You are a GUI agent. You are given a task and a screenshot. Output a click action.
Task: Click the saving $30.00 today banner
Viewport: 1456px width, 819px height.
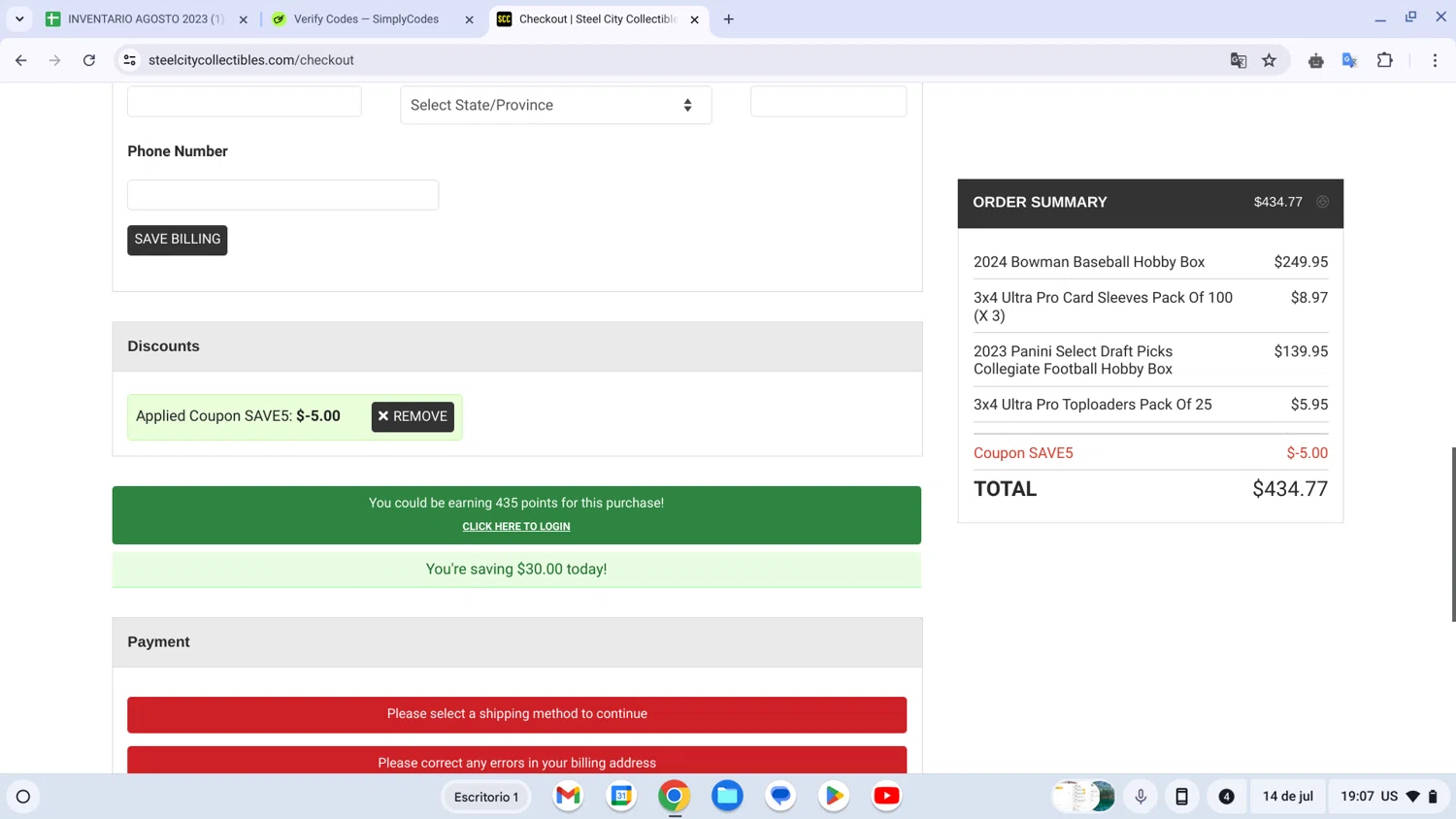tap(516, 570)
